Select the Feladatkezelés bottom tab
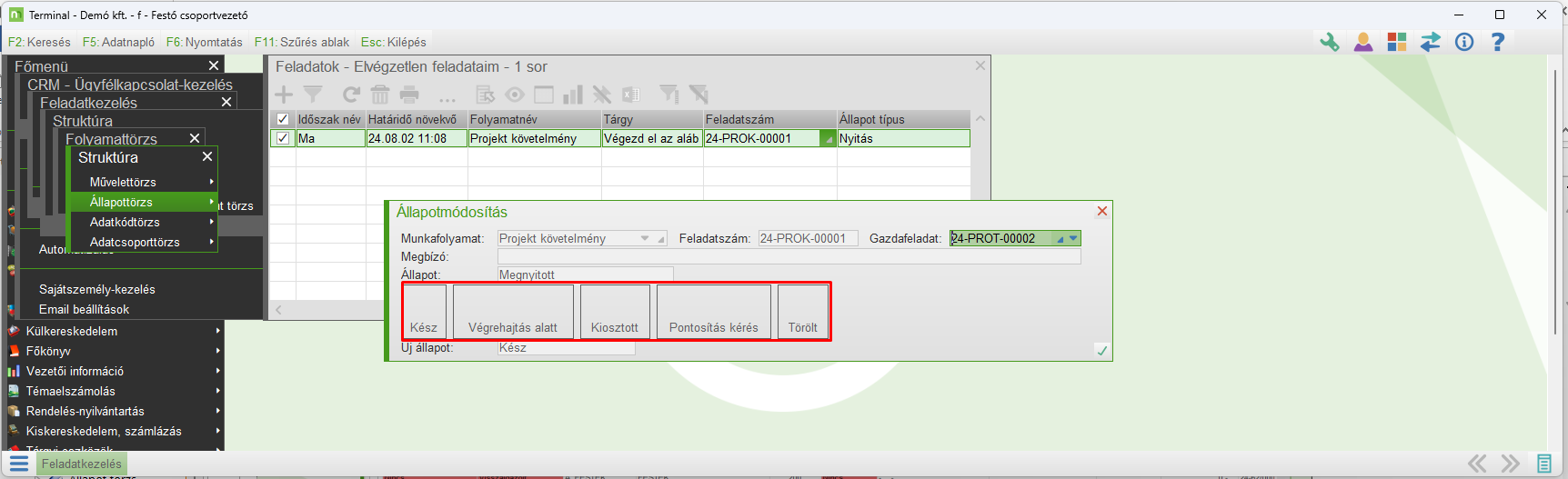This screenshot has width=1568, height=479. click(x=81, y=464)
